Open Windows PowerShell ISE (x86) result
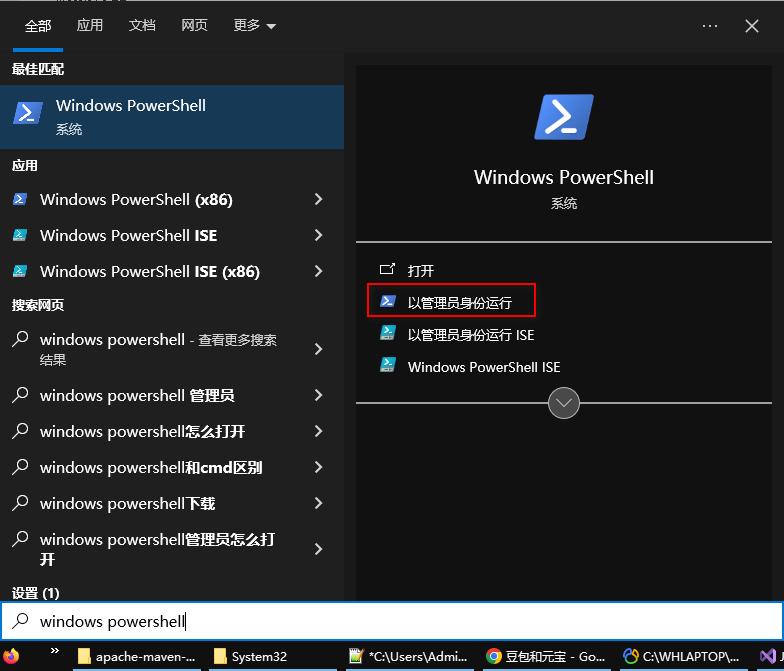Image resolution: width=784 pixels, height=671 pixels. 150,272
